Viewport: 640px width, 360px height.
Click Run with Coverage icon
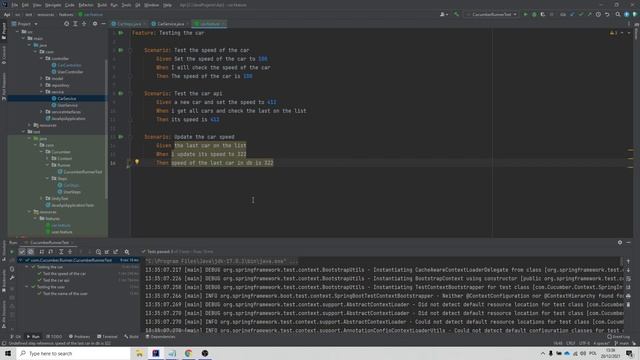(542, 14)
